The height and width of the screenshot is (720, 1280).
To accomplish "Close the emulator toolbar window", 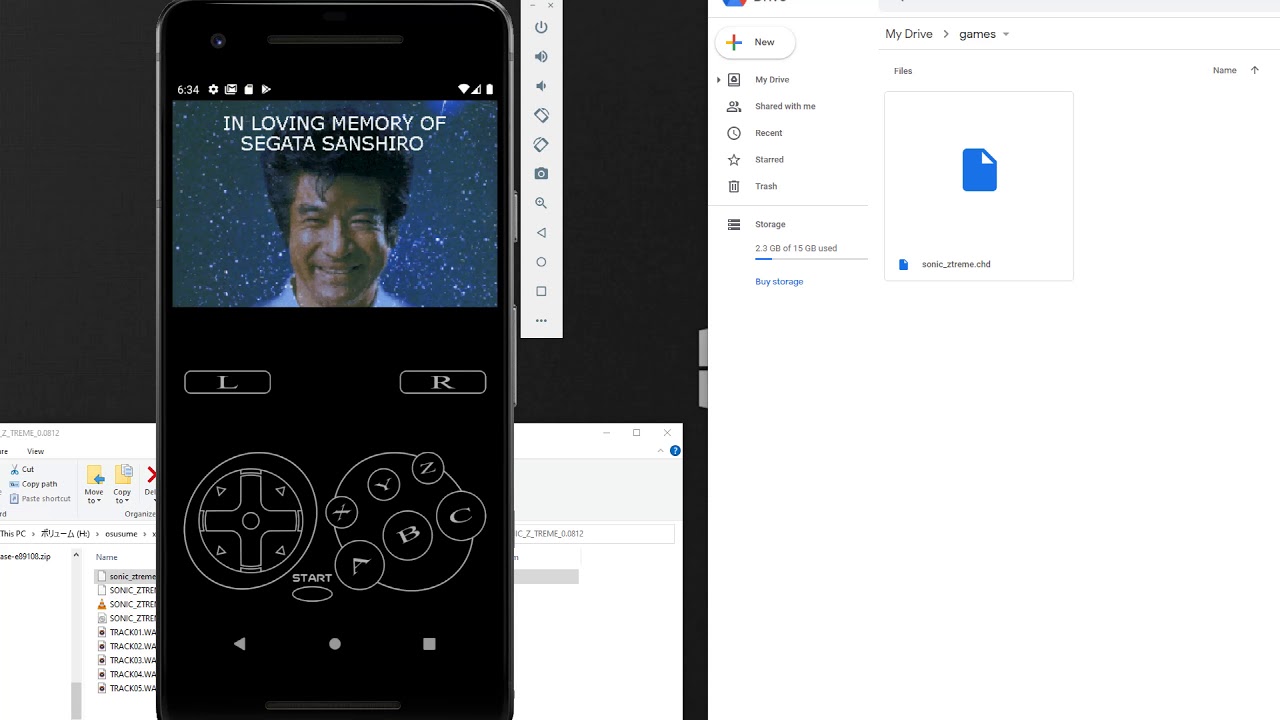I will (551, 6).
